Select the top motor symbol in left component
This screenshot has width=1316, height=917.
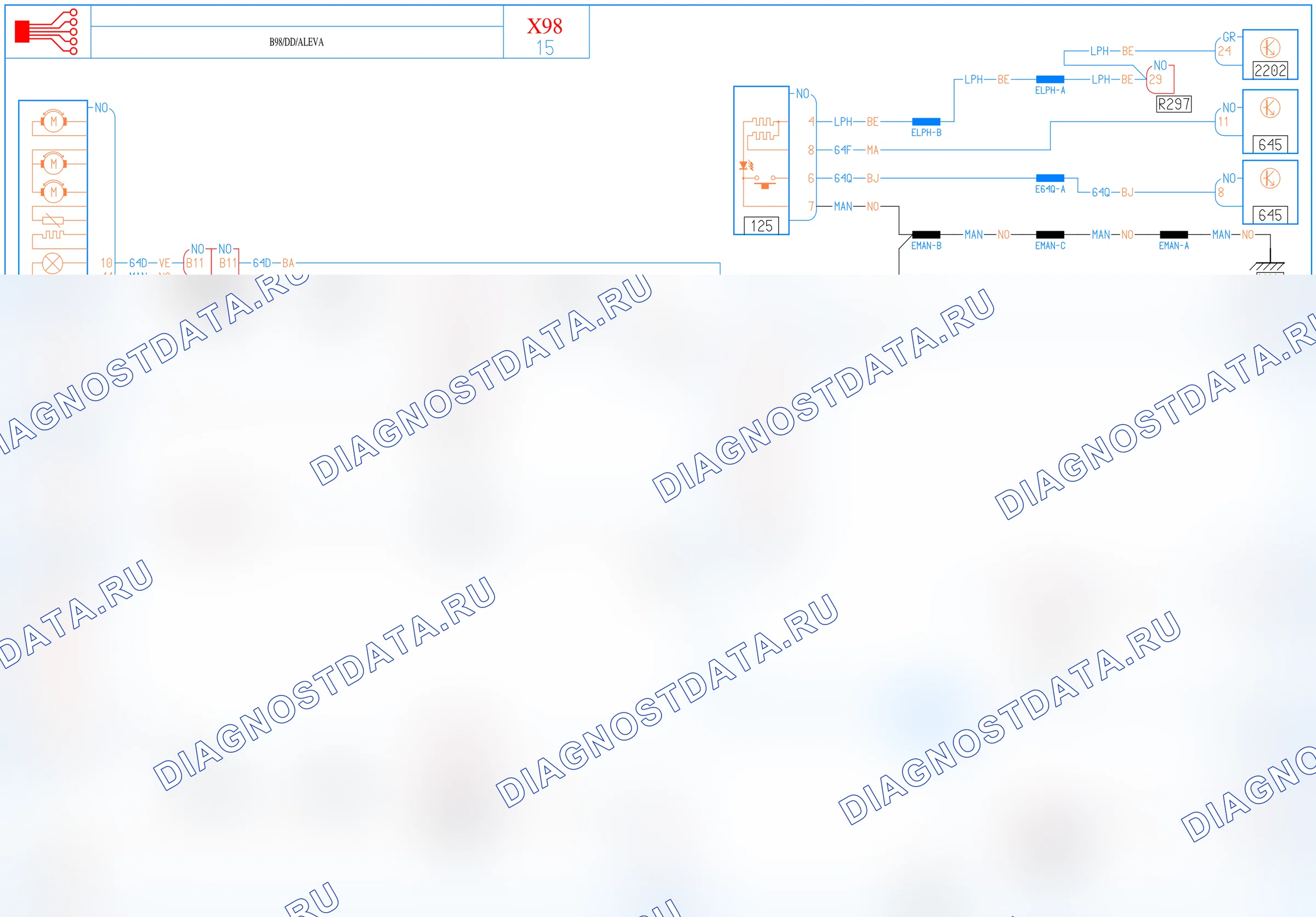tap(53, 121)
